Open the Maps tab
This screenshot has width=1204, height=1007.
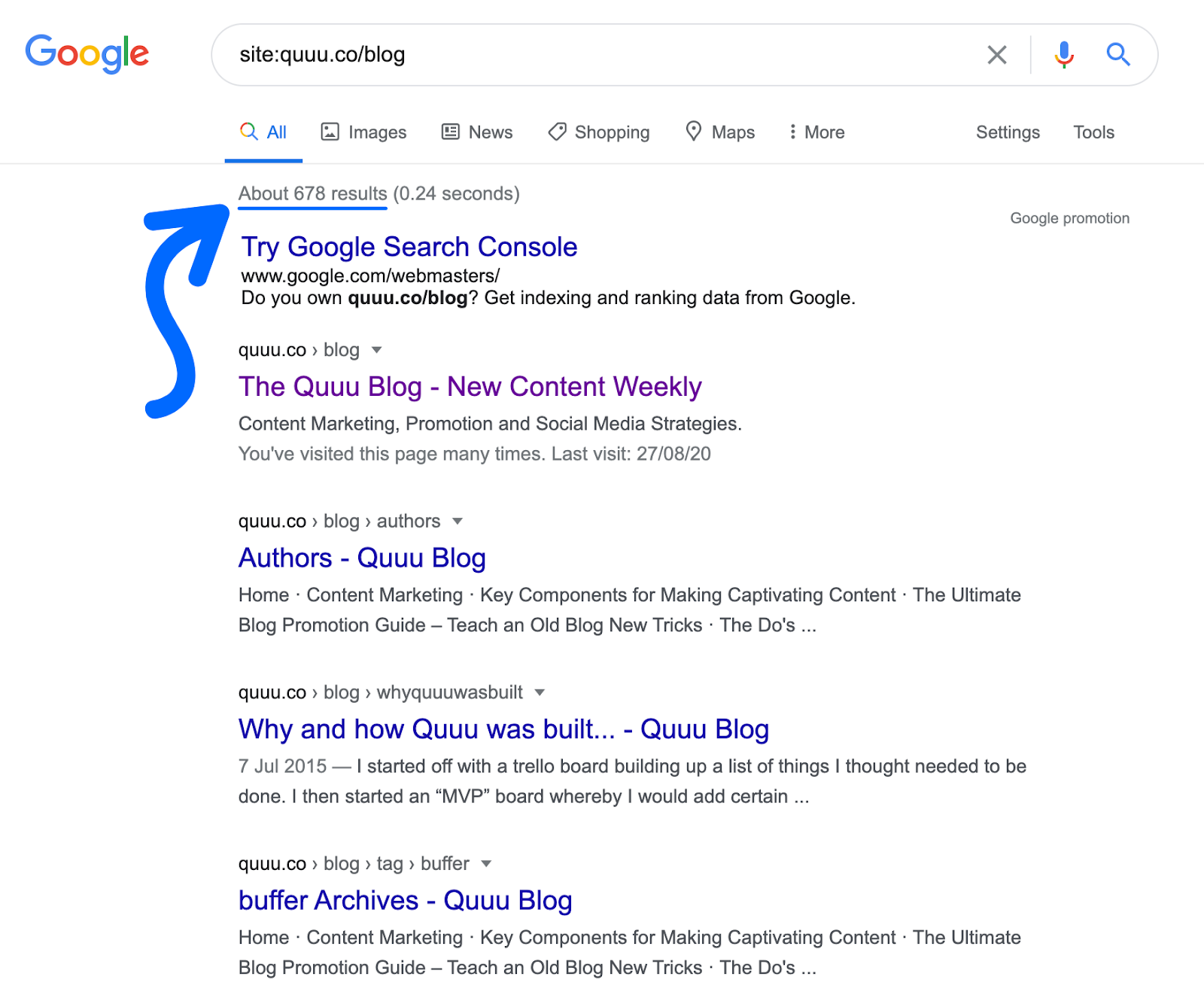(720, 132)
